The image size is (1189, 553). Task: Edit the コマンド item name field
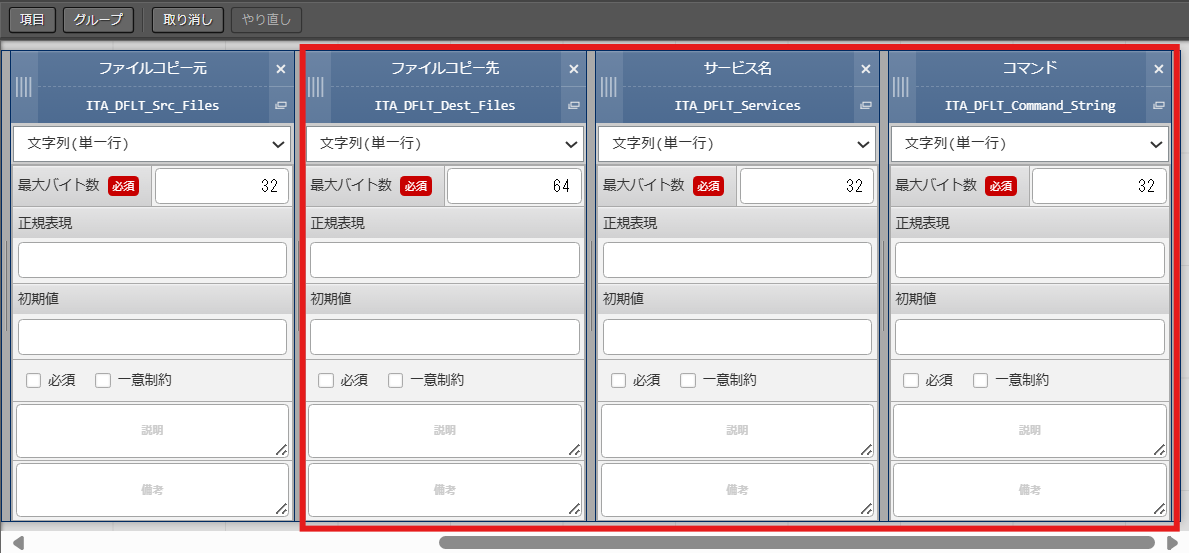[1031, 69]
